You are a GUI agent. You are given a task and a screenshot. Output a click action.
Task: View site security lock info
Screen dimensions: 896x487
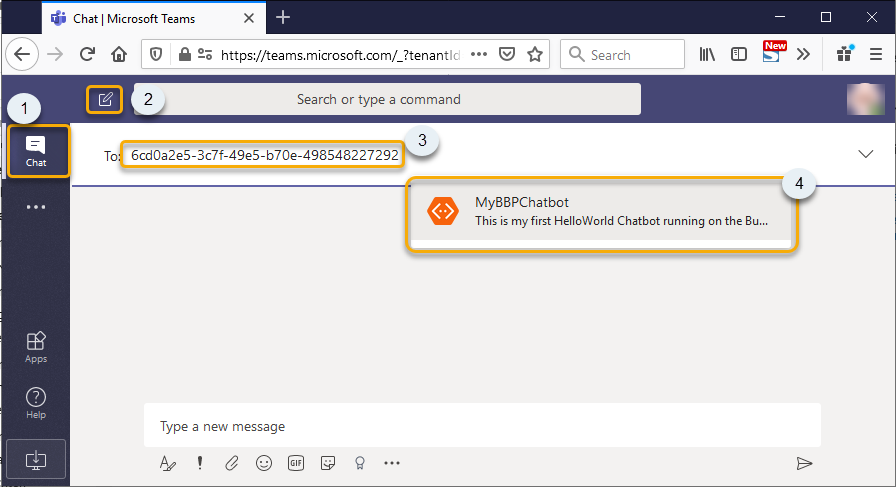(184, 54)
